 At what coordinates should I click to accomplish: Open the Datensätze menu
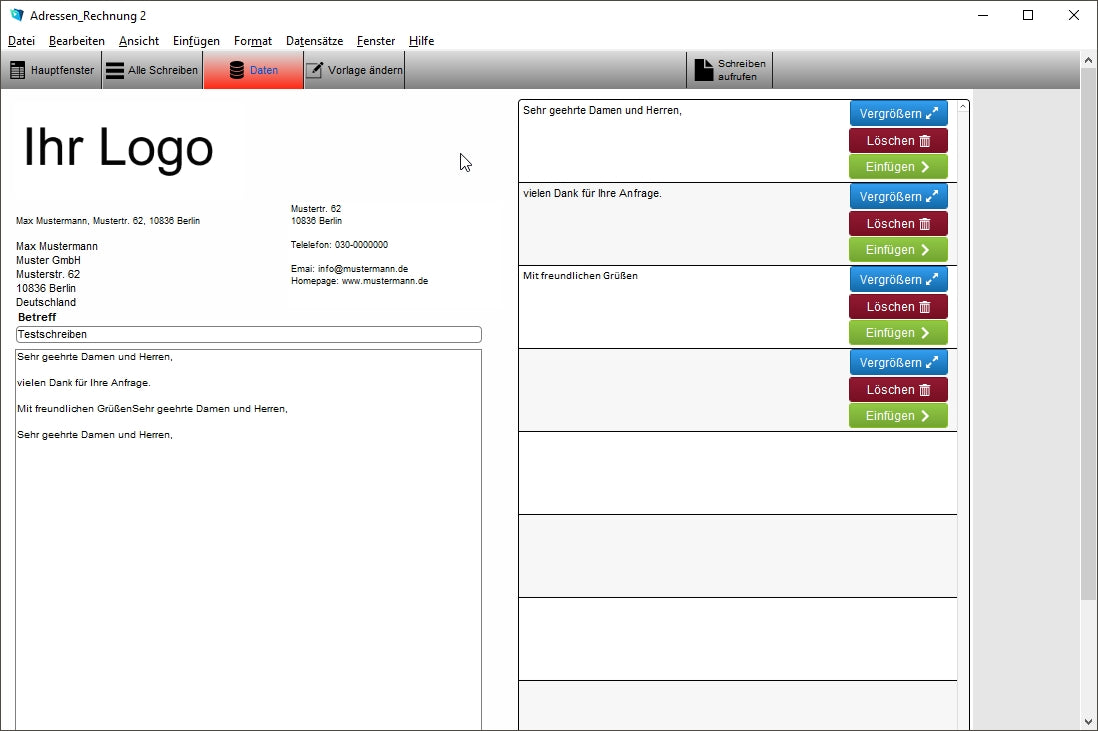point(314,41)
